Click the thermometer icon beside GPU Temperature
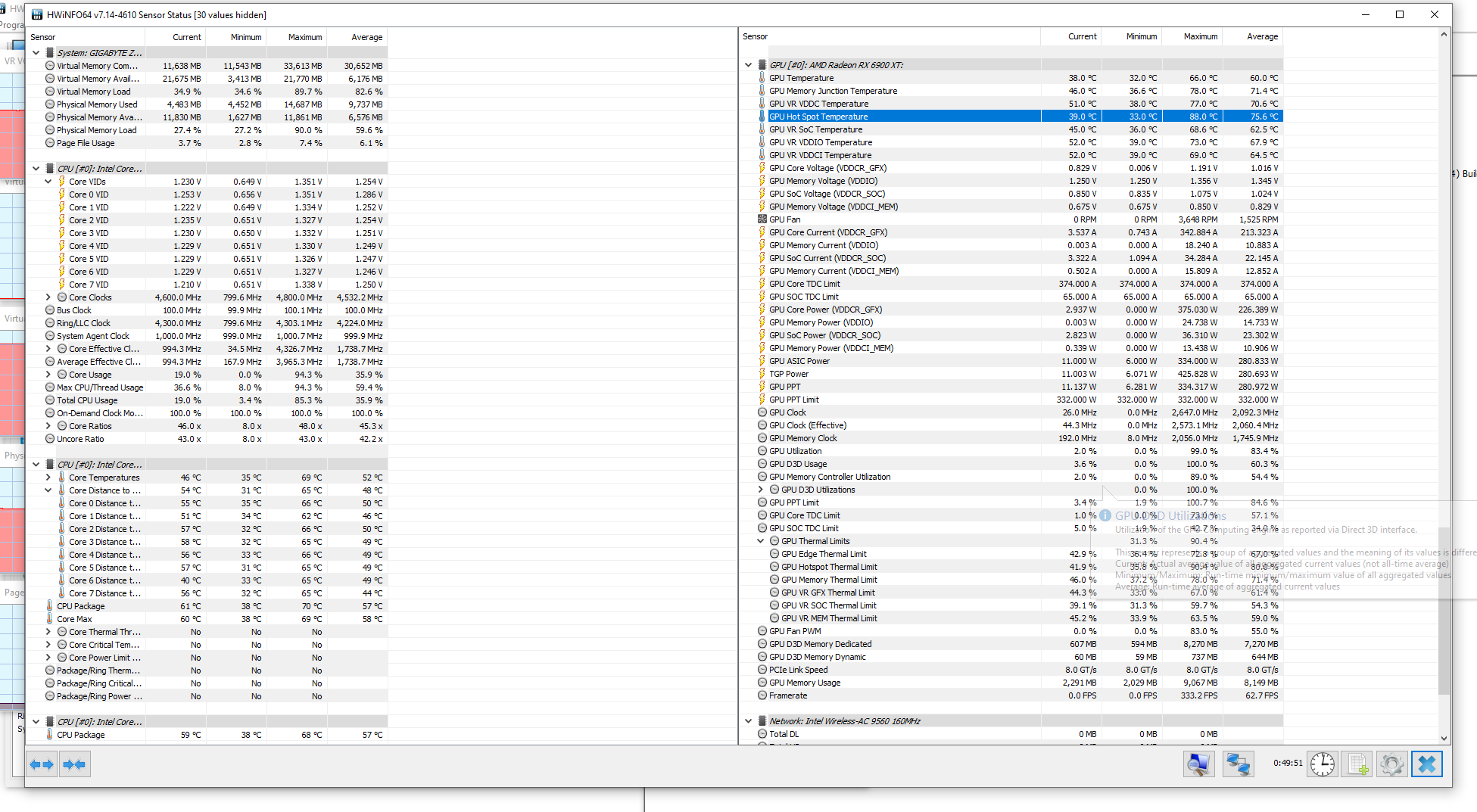 click(x=762, y=78)
